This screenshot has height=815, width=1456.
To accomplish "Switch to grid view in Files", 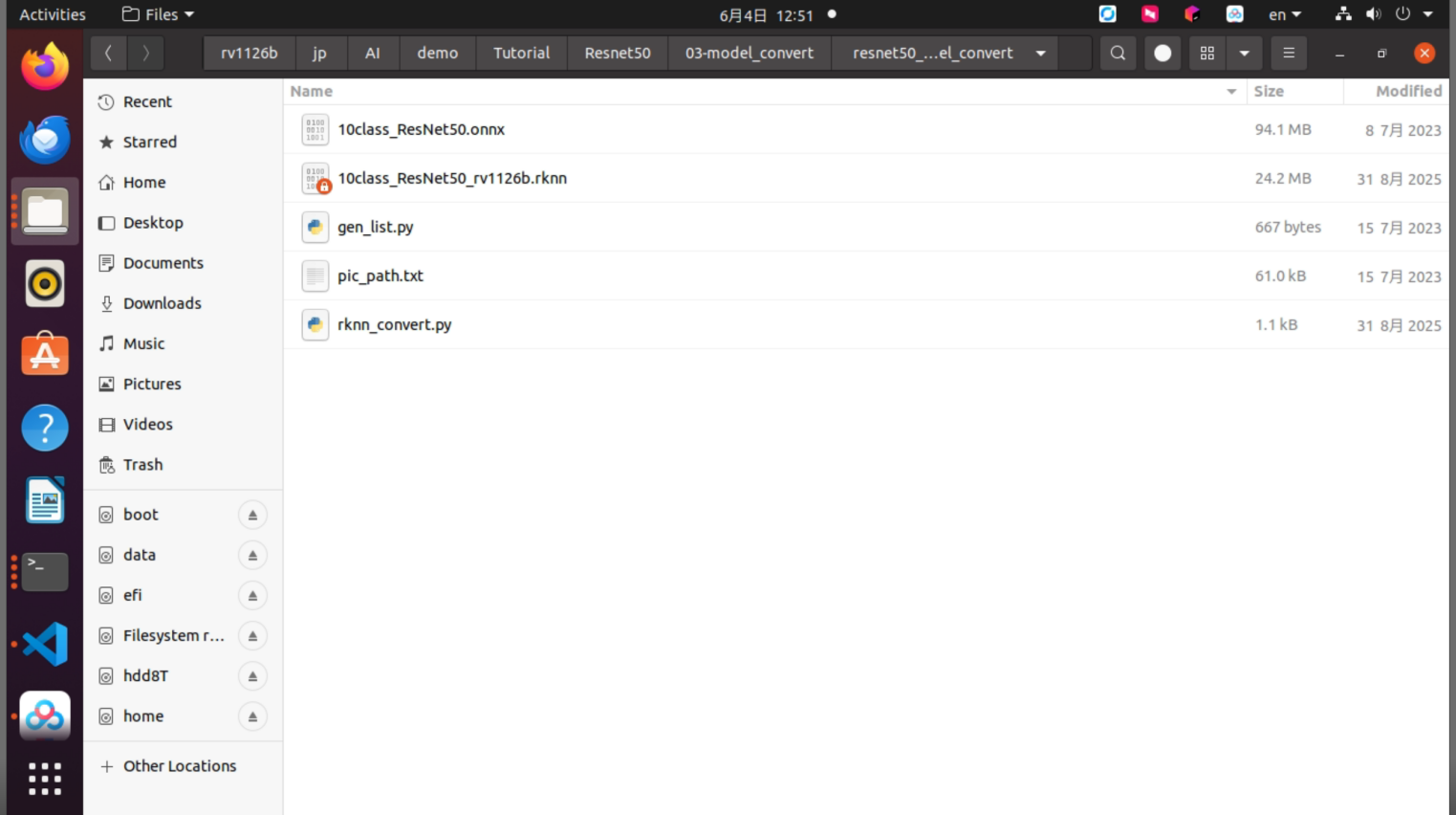I will click(x=1207, y=54).
